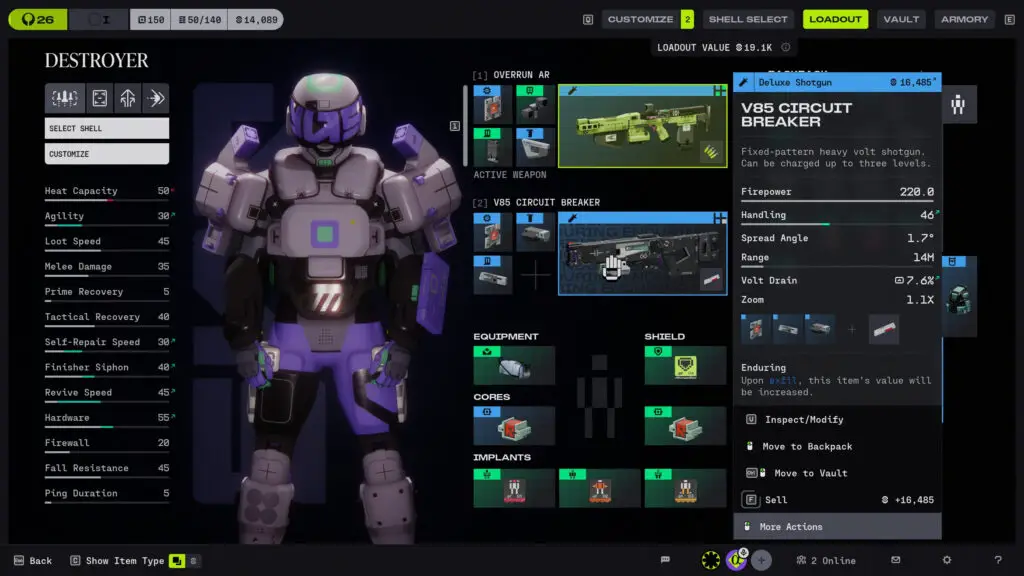Choose Move to Backpack option

[808, 446]
